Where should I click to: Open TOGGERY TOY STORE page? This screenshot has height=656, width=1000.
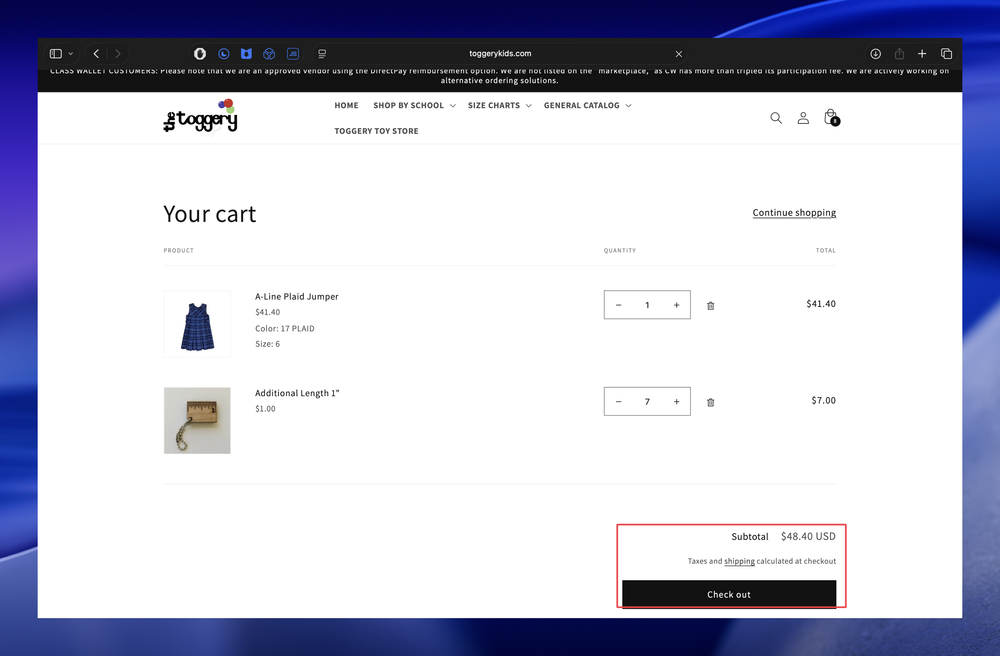coord(376,131)
